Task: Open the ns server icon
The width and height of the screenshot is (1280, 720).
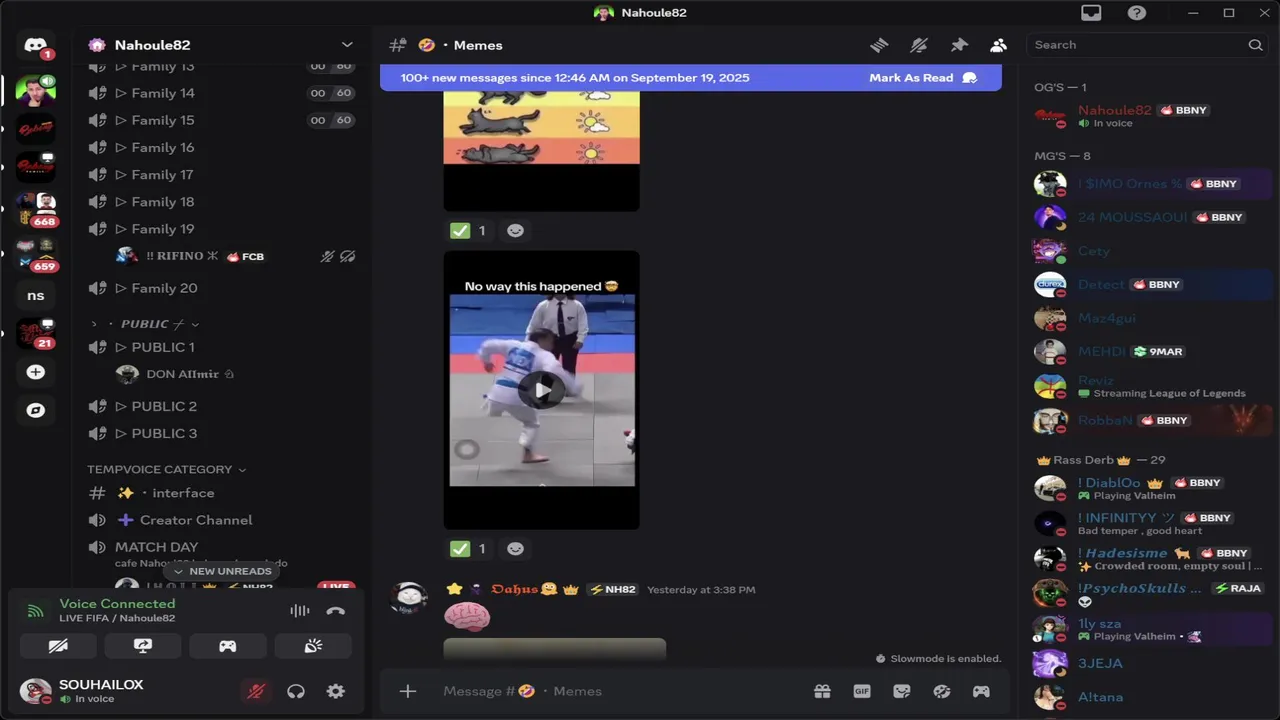Action: tap(36, 295)
